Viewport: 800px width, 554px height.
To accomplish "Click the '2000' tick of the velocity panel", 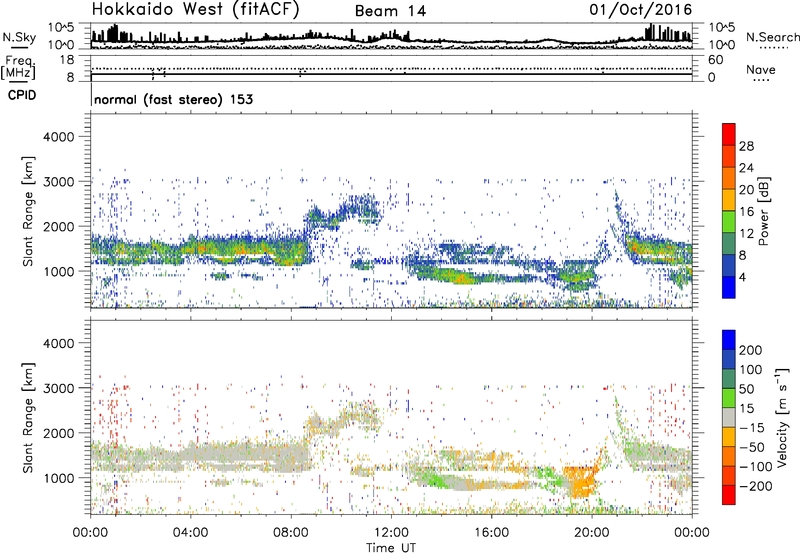I will (59, 433).
